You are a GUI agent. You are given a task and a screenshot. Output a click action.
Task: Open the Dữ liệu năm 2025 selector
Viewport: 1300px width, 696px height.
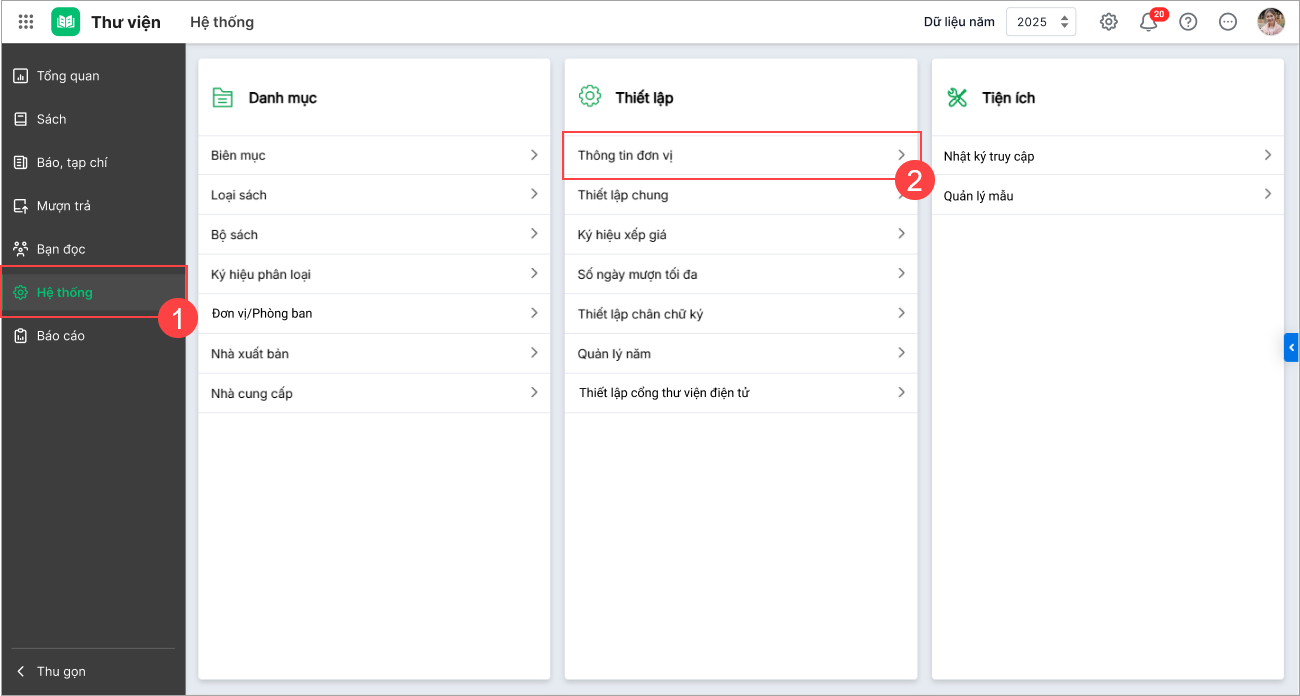[1040, 22]
